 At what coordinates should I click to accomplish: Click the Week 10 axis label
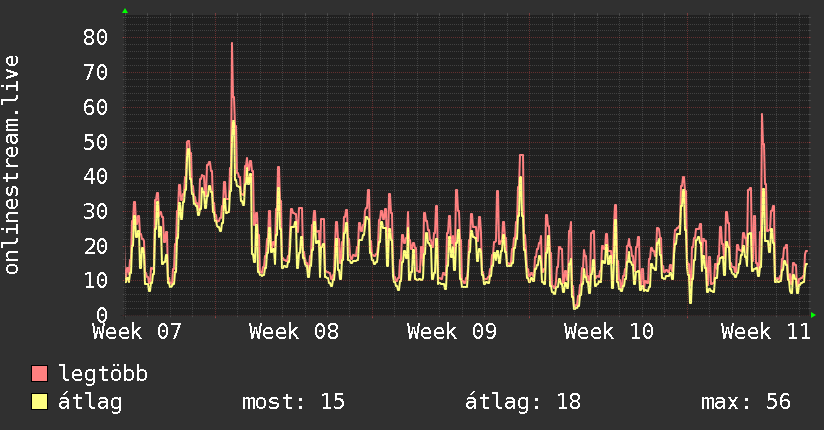(x=609, y=332)
